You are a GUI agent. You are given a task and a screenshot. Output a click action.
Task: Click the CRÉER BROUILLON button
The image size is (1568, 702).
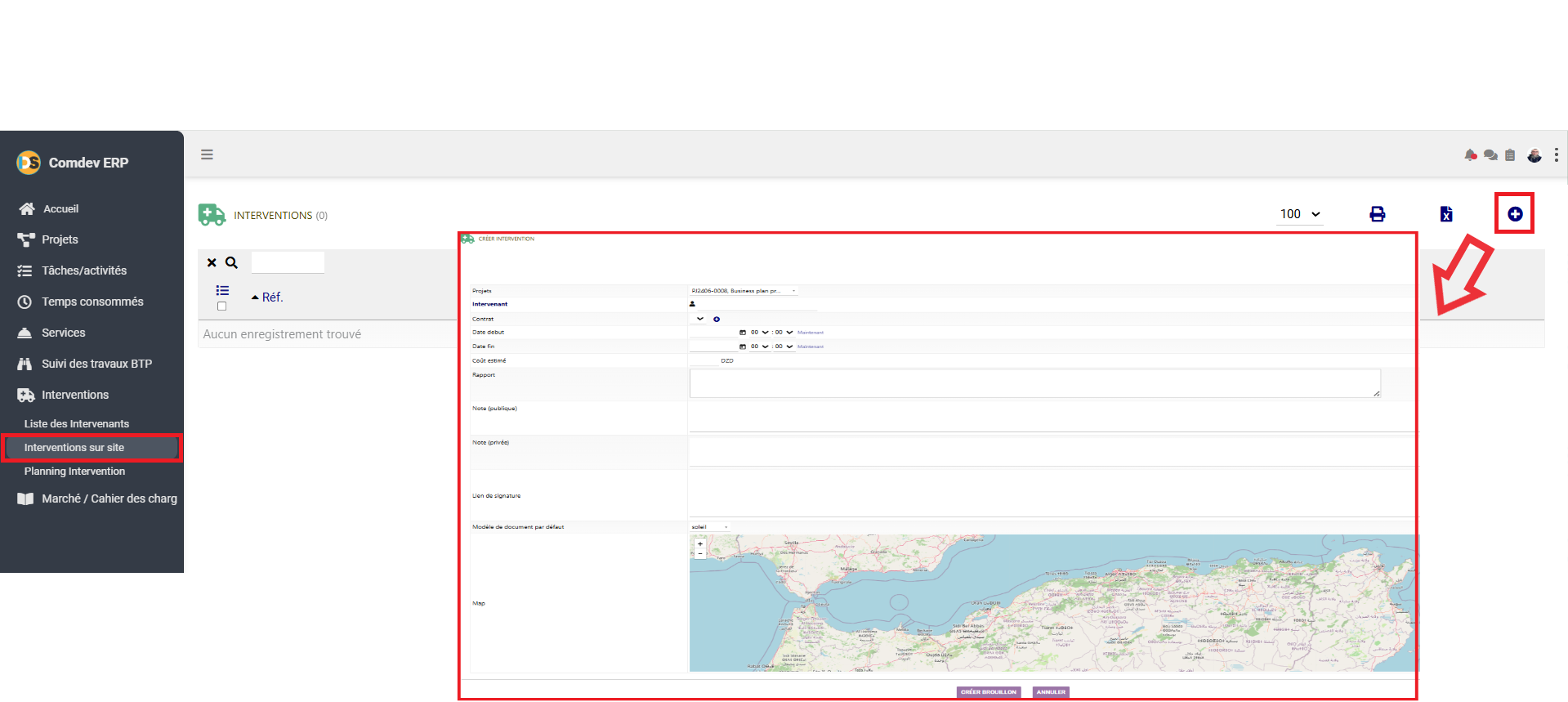coord(989,691)
